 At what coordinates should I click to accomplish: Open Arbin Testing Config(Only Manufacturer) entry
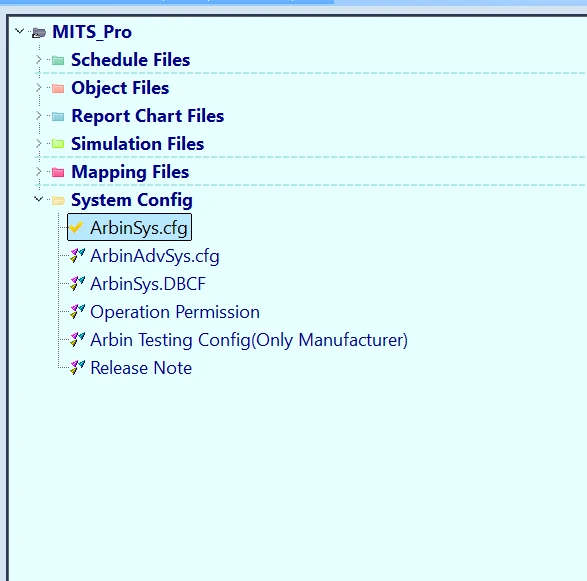(249, 340)
